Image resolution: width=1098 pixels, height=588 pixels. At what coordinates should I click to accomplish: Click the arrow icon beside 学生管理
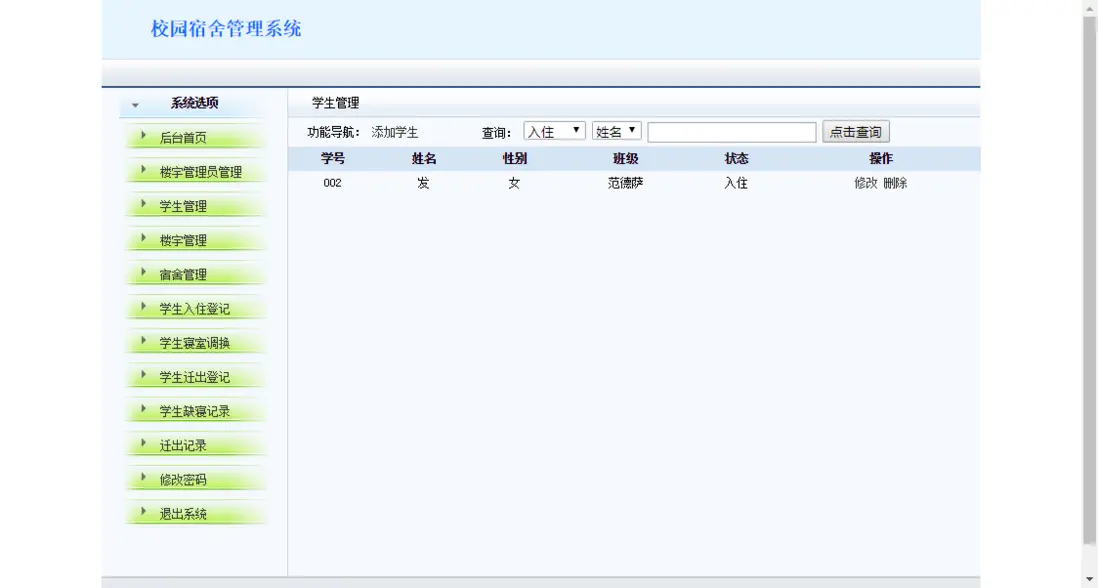point(143,206)
